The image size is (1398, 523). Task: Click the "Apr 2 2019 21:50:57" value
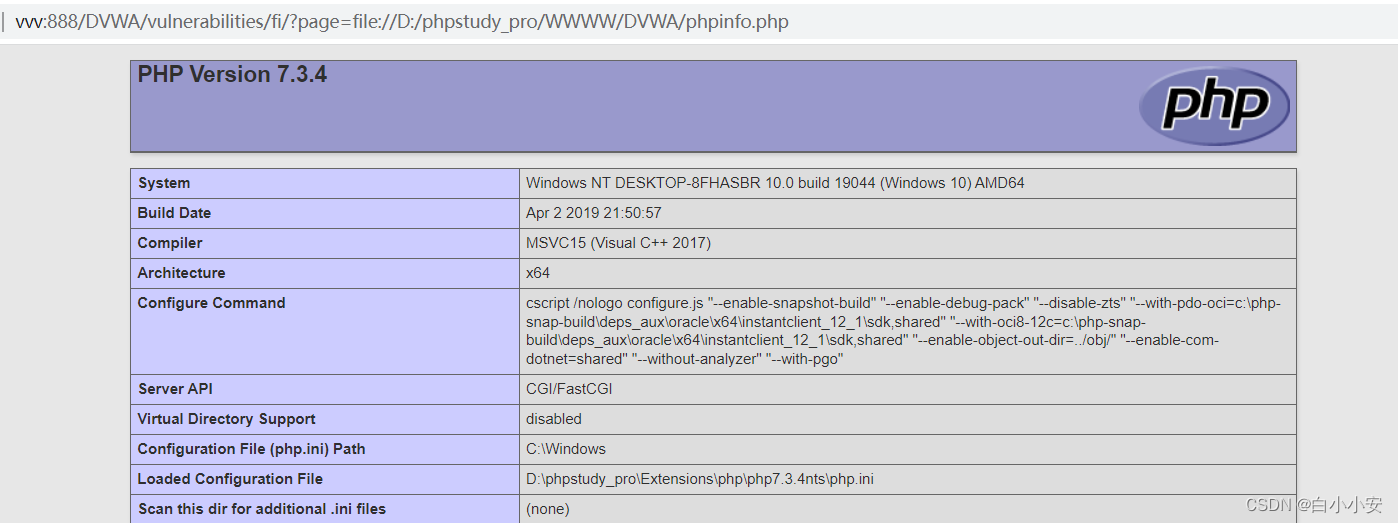click(593, 213)
